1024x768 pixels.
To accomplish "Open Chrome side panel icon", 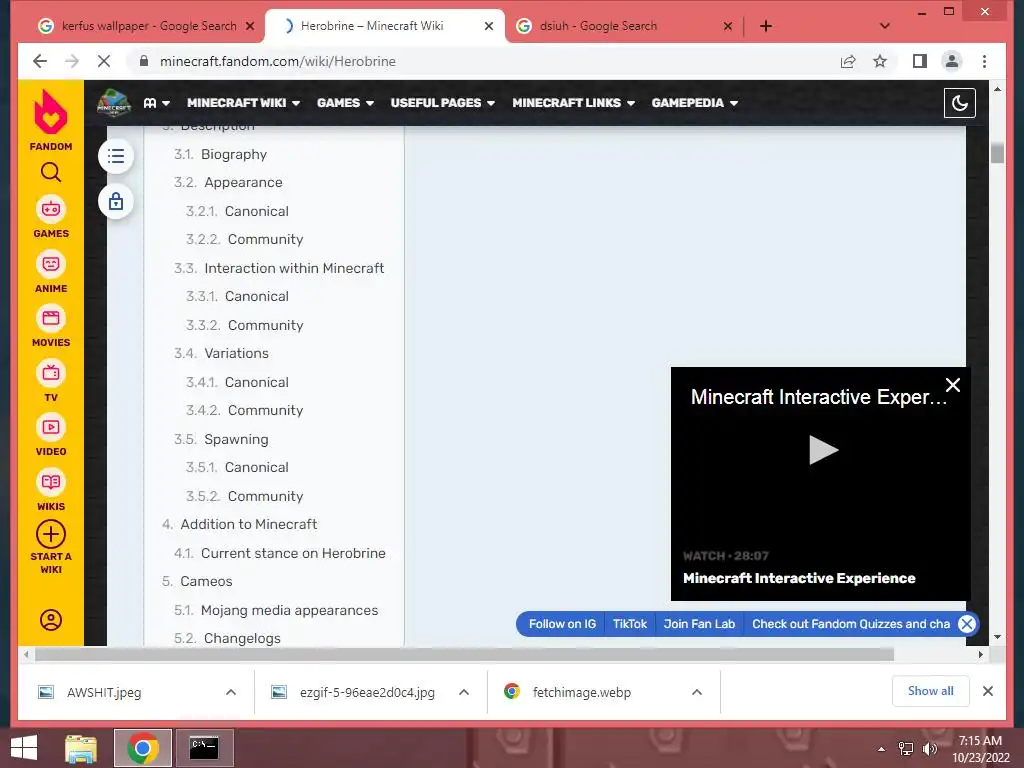I will 920,61.
